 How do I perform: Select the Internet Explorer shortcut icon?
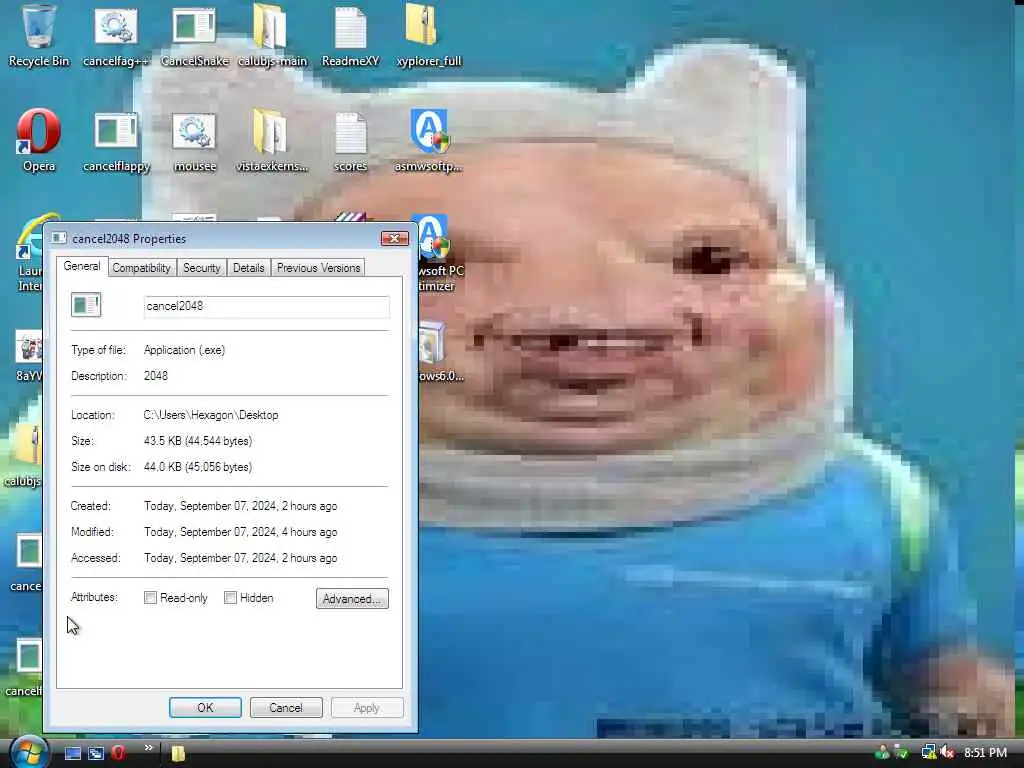tap(30, 251)
